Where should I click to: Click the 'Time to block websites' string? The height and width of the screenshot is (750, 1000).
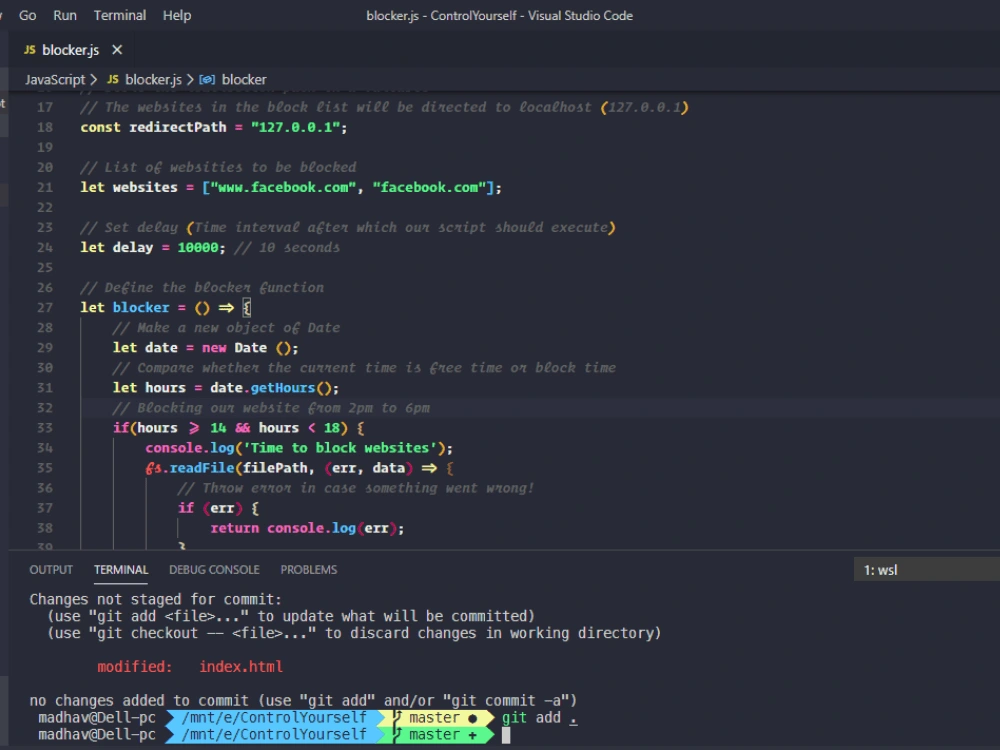[x=340, y=448]
